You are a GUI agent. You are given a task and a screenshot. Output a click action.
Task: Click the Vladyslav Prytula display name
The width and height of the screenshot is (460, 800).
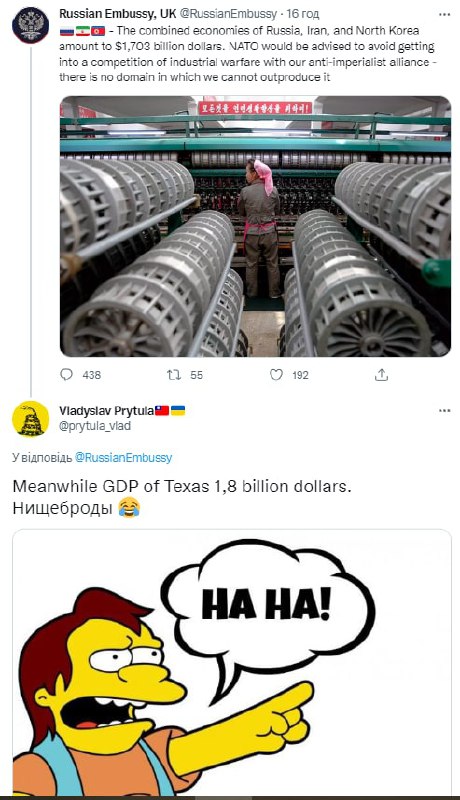[x=107, y=411]
